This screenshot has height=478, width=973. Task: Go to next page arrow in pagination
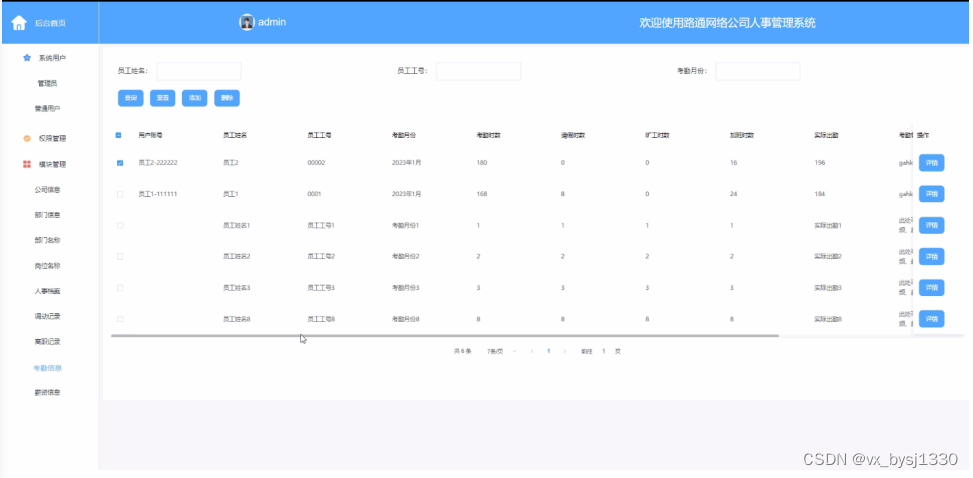tap(564, 351)
